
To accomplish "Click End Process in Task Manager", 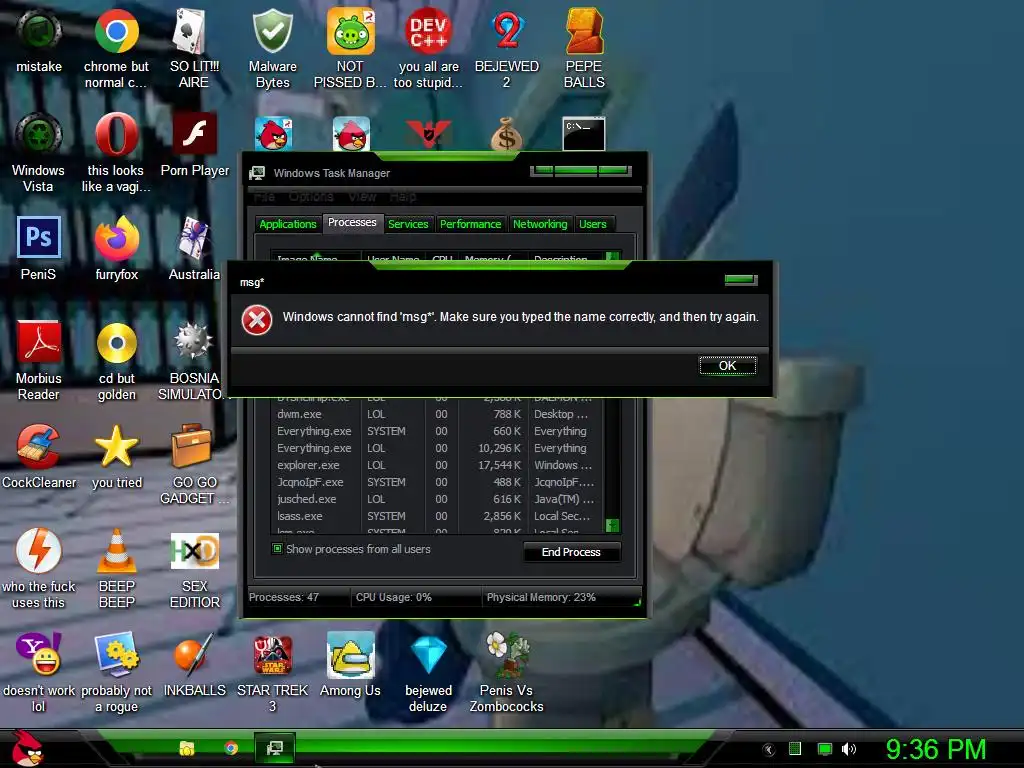I will tap(571, 552).
